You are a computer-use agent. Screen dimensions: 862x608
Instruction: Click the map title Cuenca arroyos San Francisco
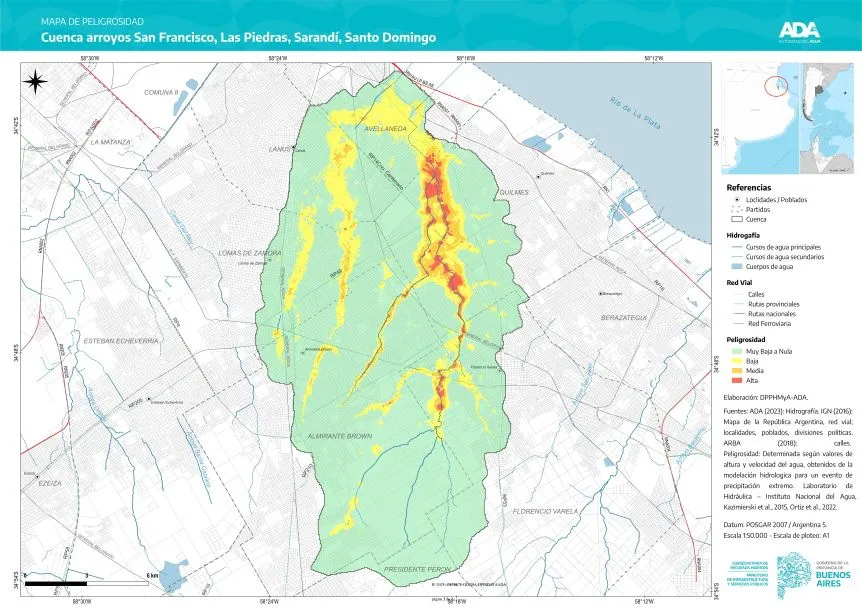coord(238,37)
